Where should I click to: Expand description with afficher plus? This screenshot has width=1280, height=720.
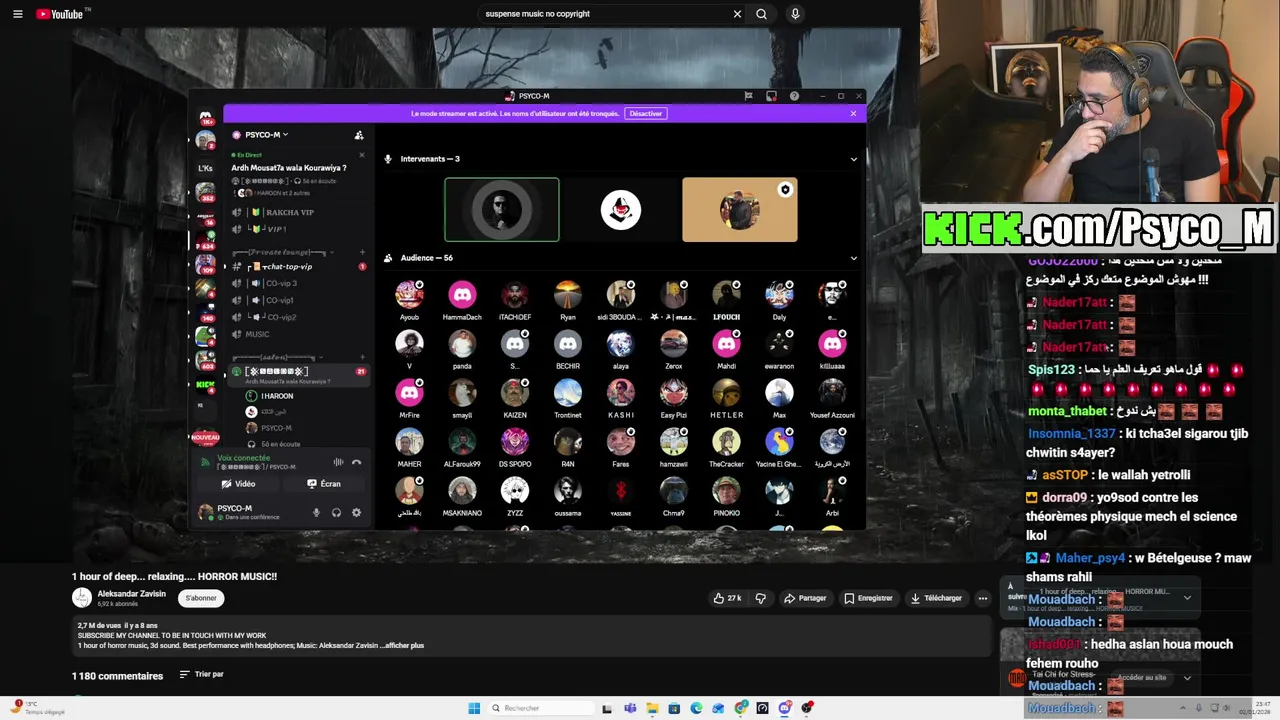pyautogui.click(x=405, y=646)
